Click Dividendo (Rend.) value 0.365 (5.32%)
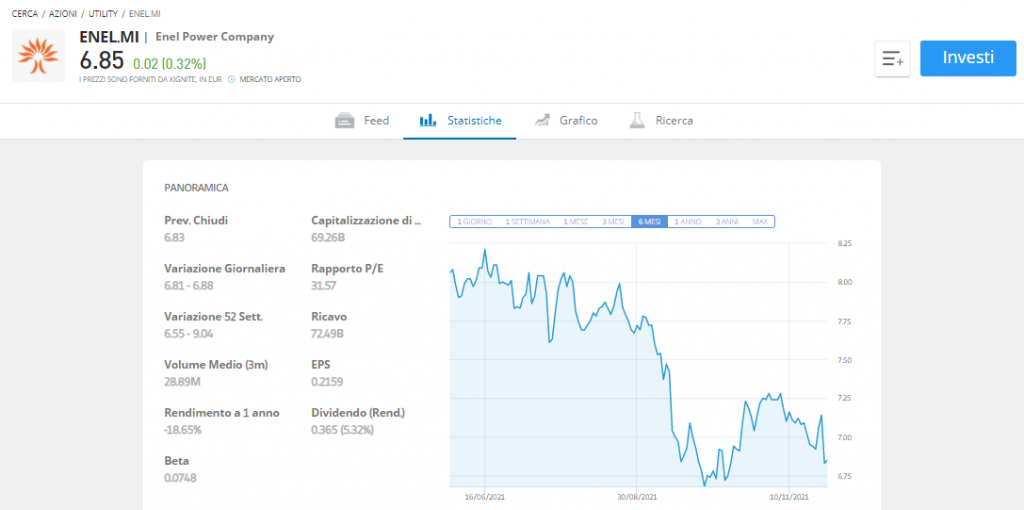The height and width of the screenshot is (510, 1024). click(343, 430)
